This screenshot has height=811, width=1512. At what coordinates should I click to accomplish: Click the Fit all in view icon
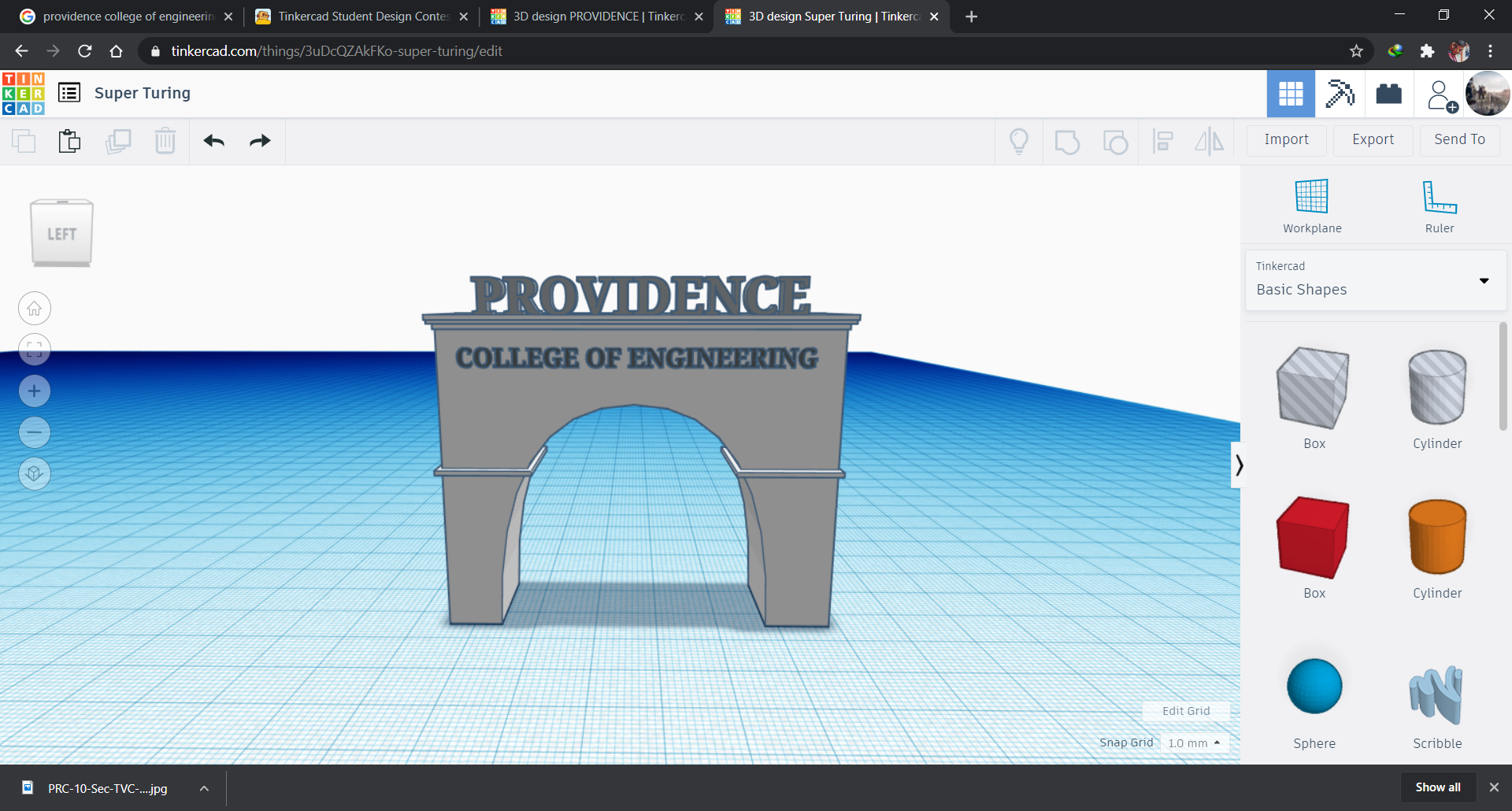(x=35, y=350)
